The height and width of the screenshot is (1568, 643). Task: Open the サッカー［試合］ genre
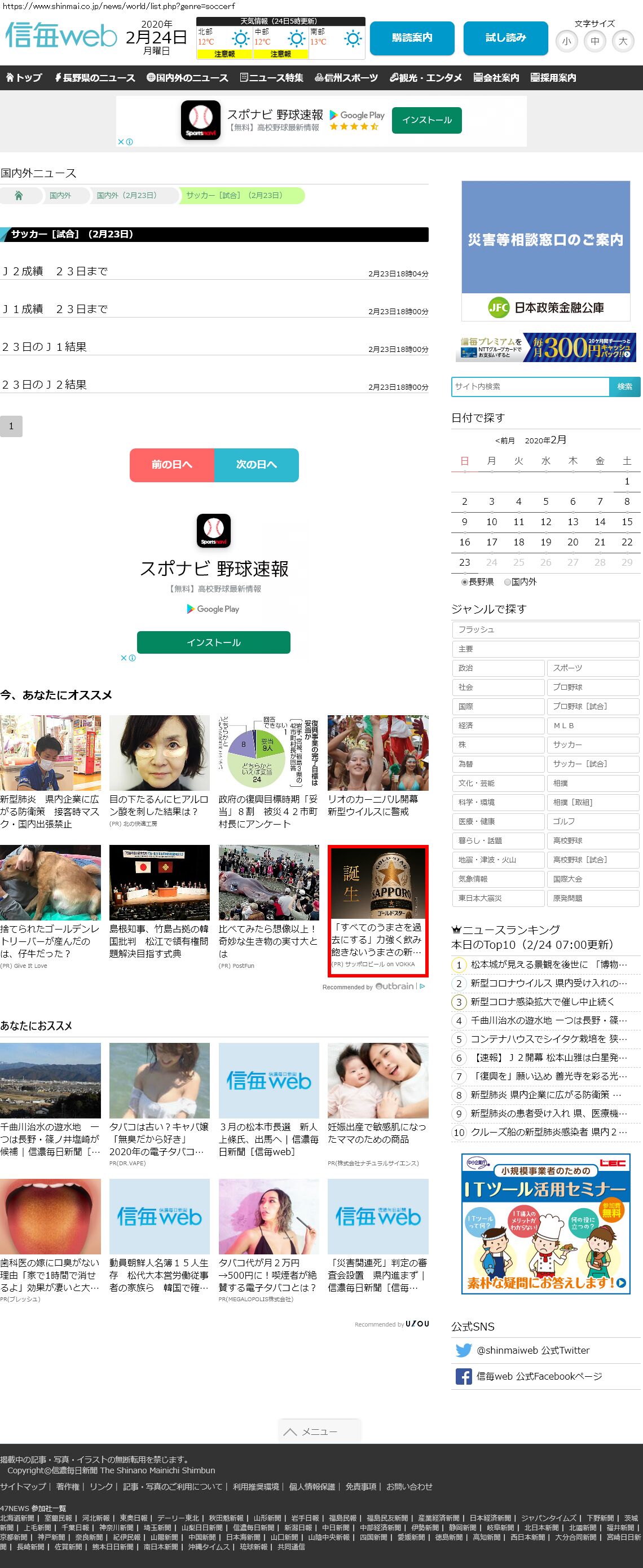tap(593, 764)
